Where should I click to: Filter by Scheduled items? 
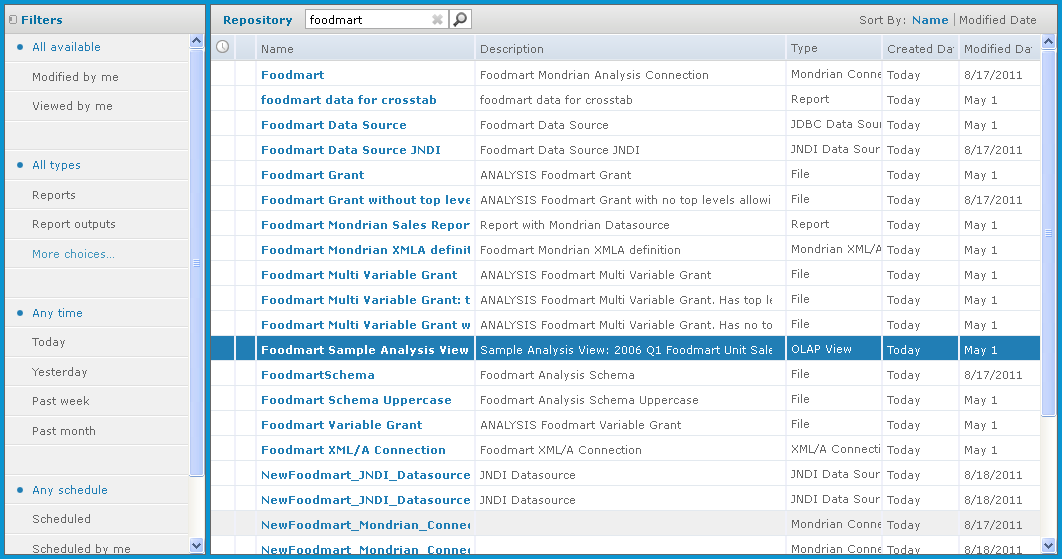(x=62, y=518)
